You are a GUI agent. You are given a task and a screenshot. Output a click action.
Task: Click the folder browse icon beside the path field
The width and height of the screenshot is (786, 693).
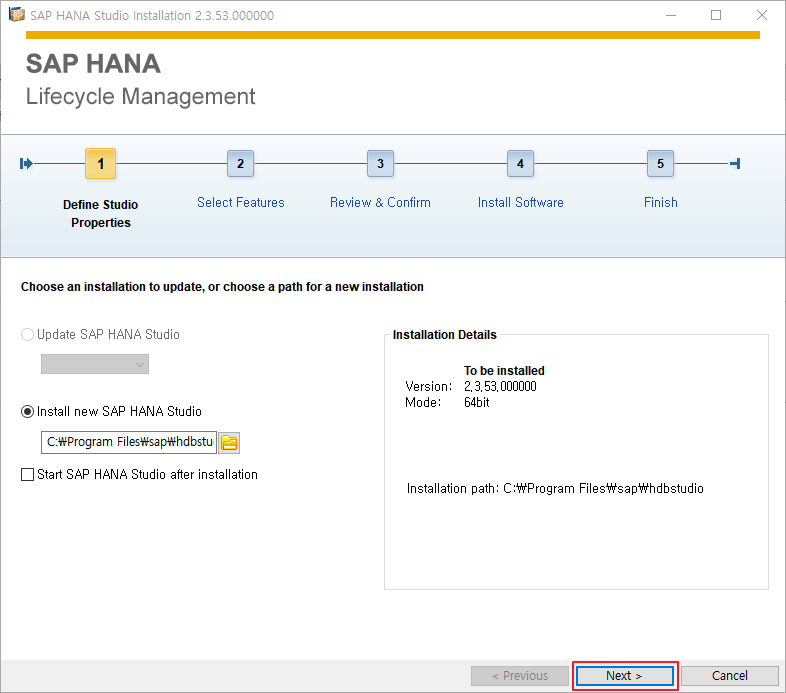[229, 443]
